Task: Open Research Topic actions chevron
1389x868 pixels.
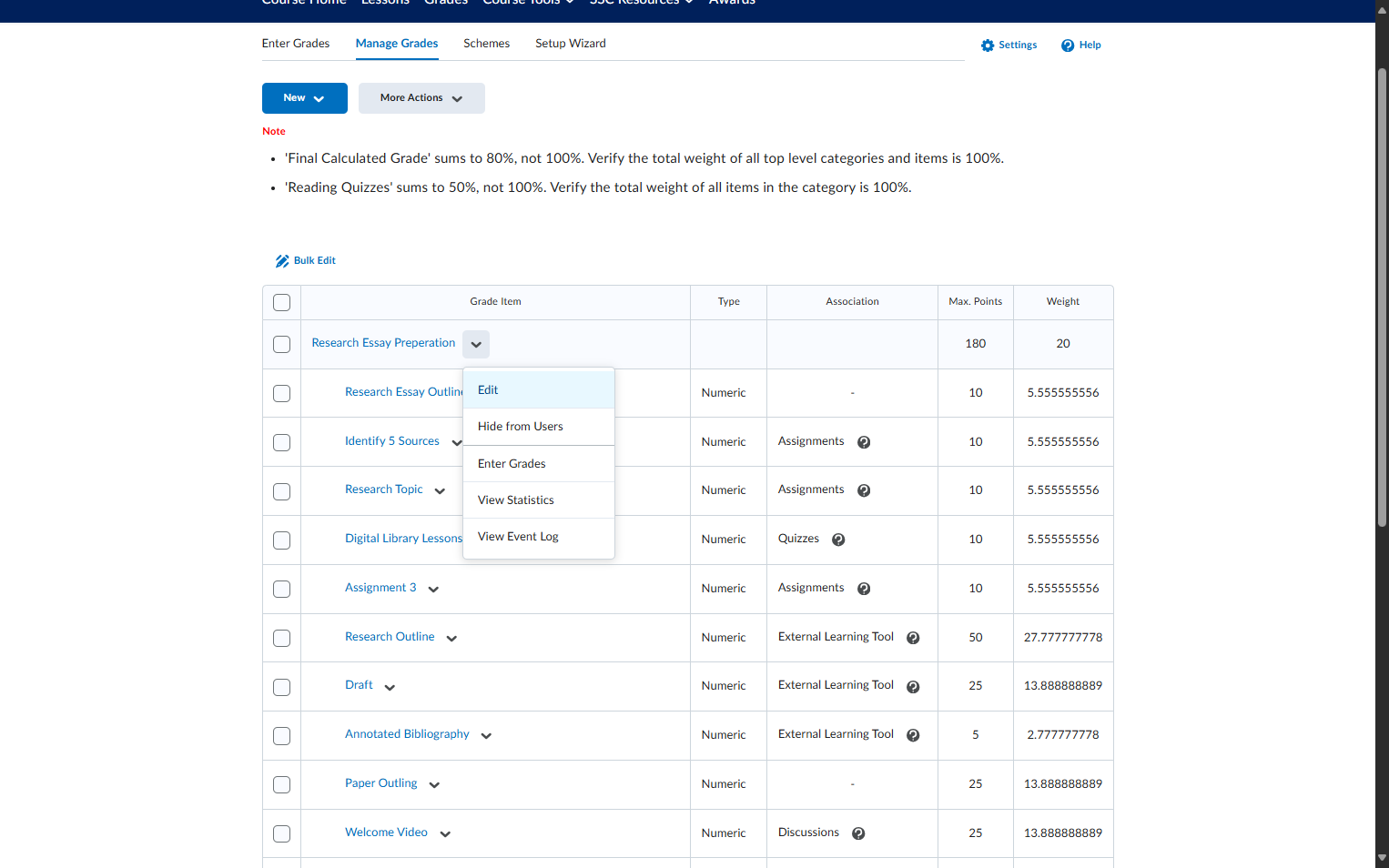Action: 440,491
